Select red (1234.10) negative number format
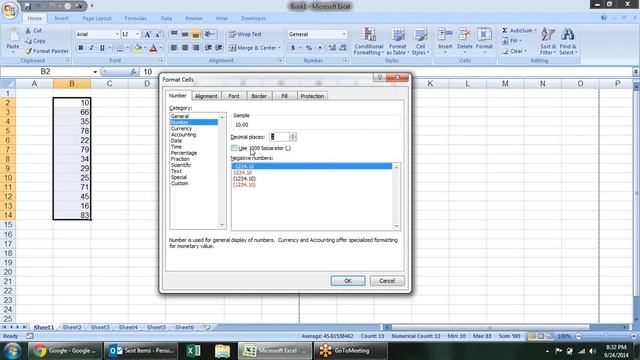This screenshot has height=360, width=640. coord(244,185)
